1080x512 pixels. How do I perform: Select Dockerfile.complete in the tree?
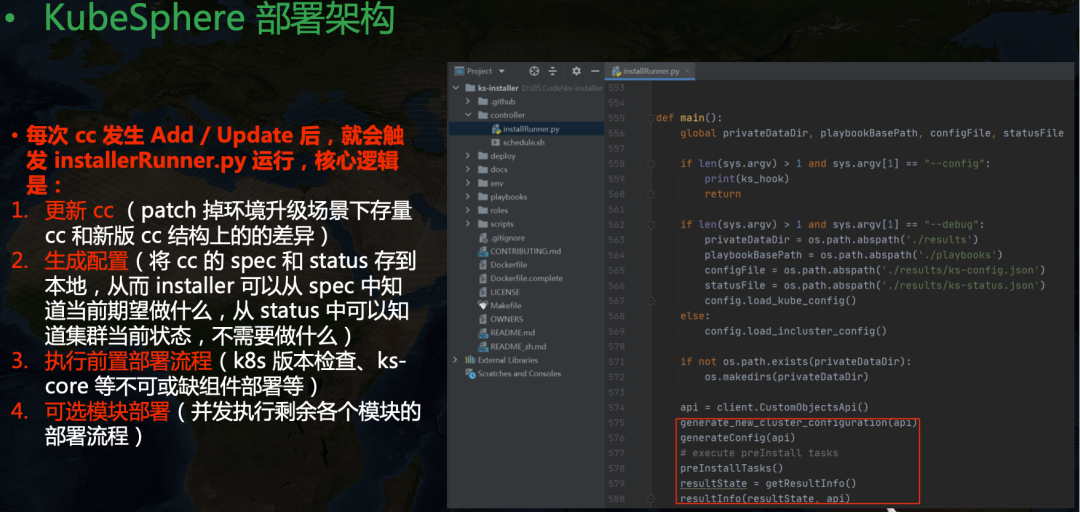[526, 278]
